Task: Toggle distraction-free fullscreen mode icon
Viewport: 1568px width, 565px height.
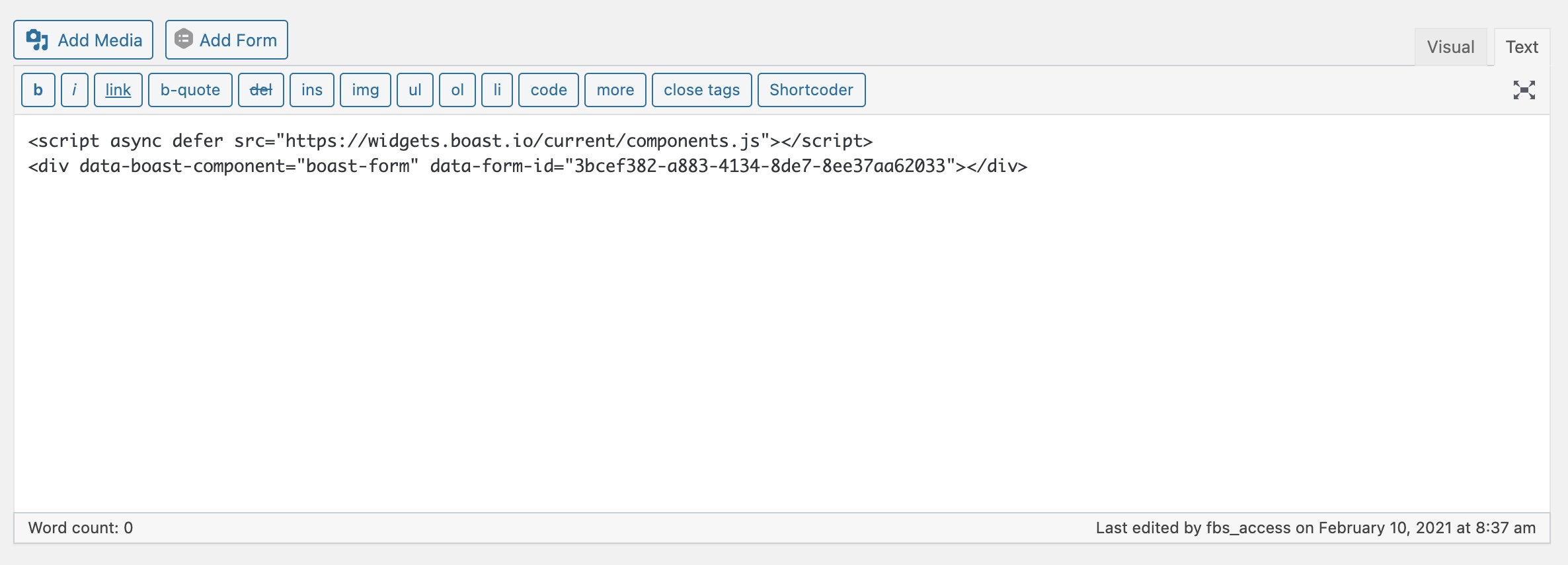Action: 1524,90
